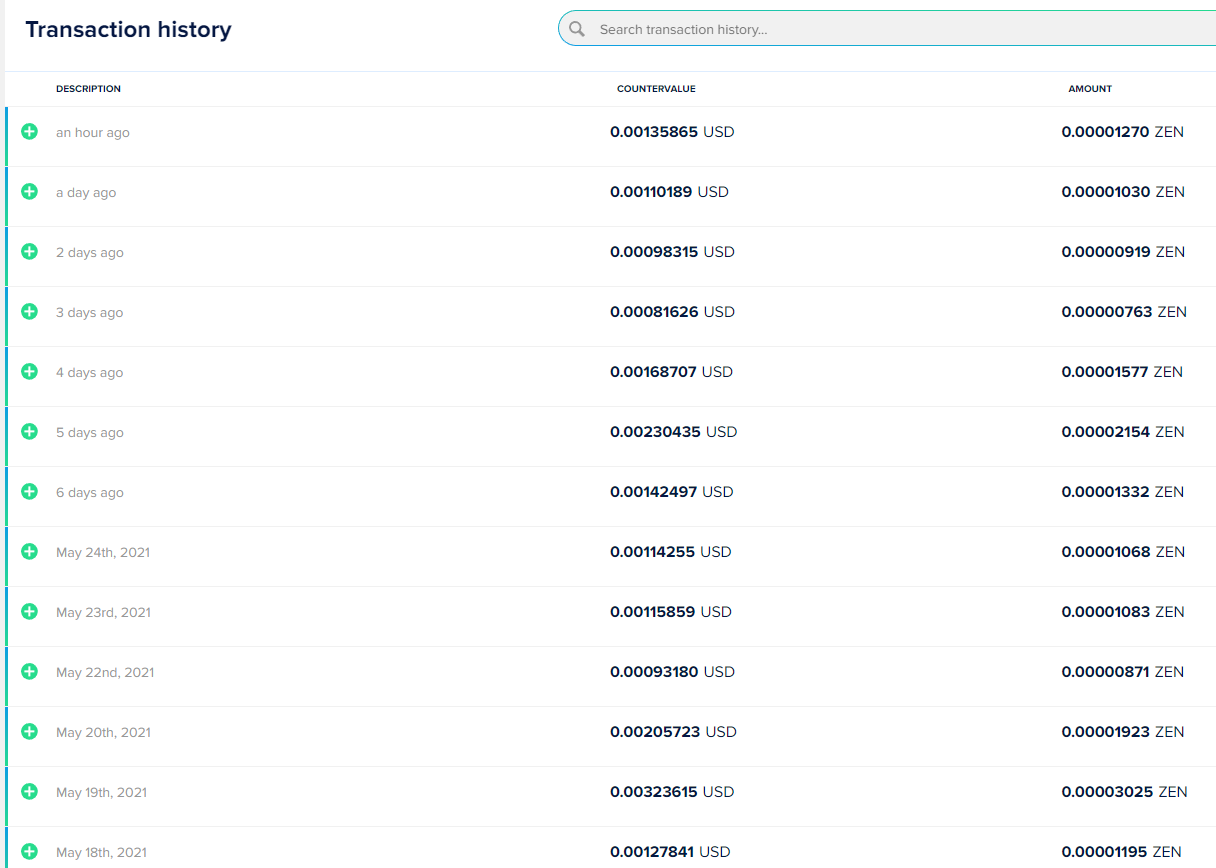
Task: Select the 'May 19th, 2021' date label
Action: click(102, 792)
